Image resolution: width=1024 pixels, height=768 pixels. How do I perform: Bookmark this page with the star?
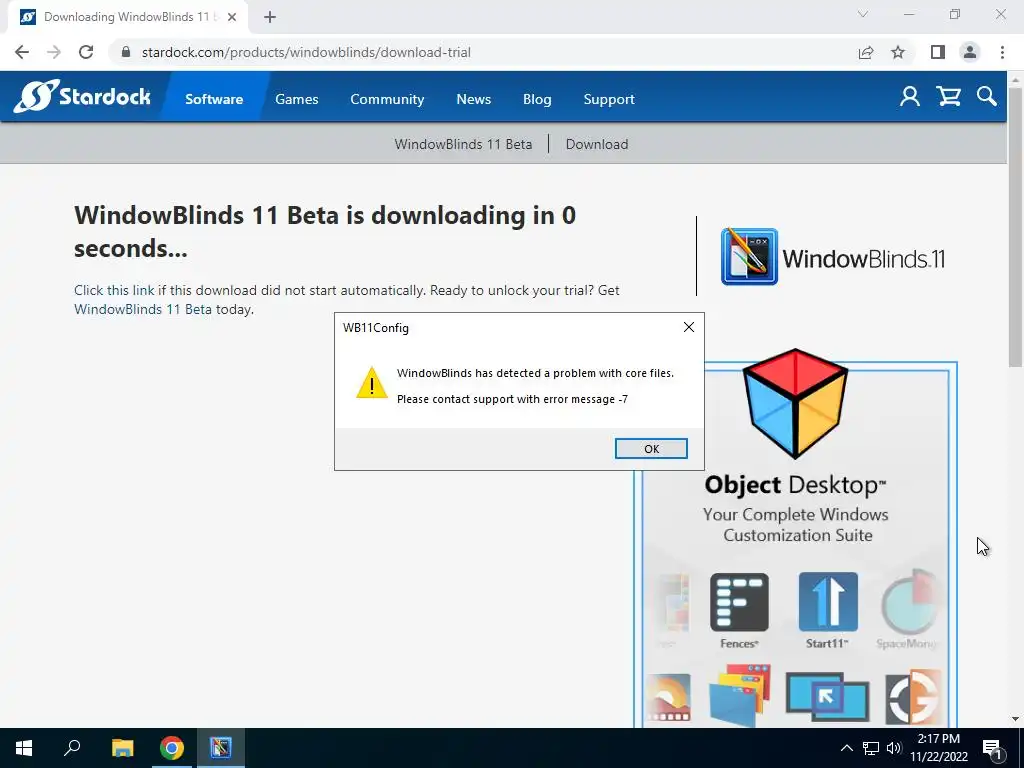[x=898, y=52]
